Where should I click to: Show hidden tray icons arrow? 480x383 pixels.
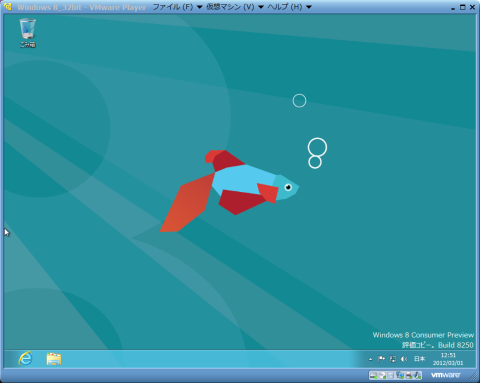(x=370, y=359)
